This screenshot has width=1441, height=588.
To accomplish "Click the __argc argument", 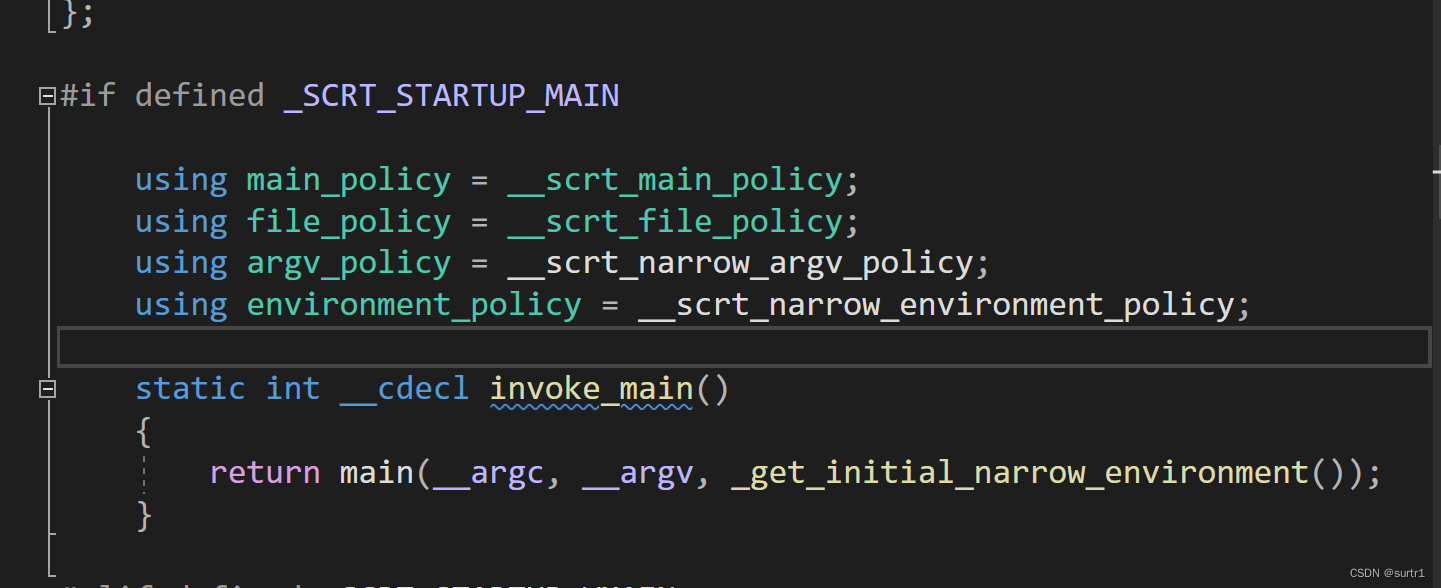I will [489, 472].
